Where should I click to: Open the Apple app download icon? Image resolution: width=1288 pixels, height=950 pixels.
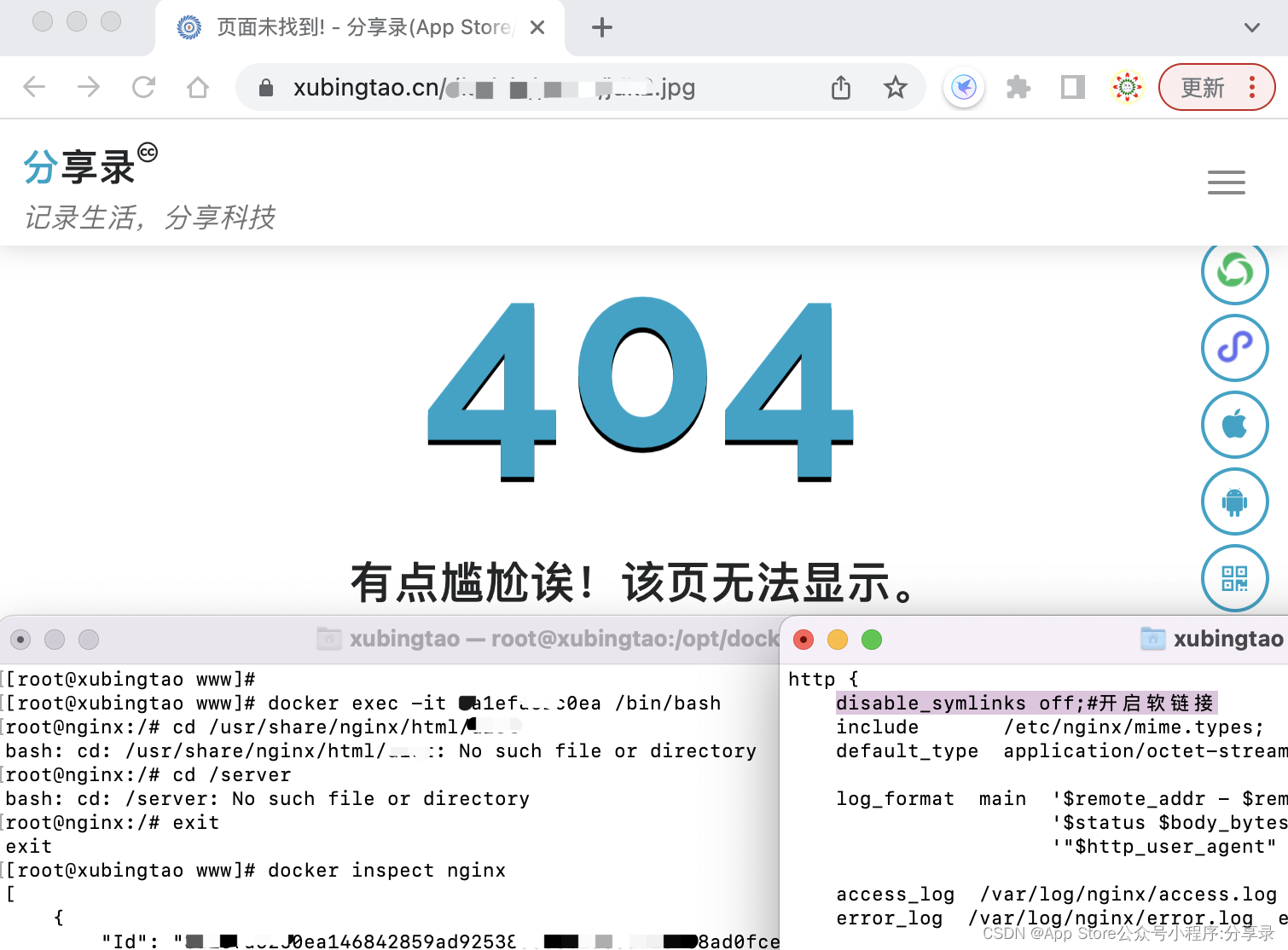click(x=1234, y=424)
